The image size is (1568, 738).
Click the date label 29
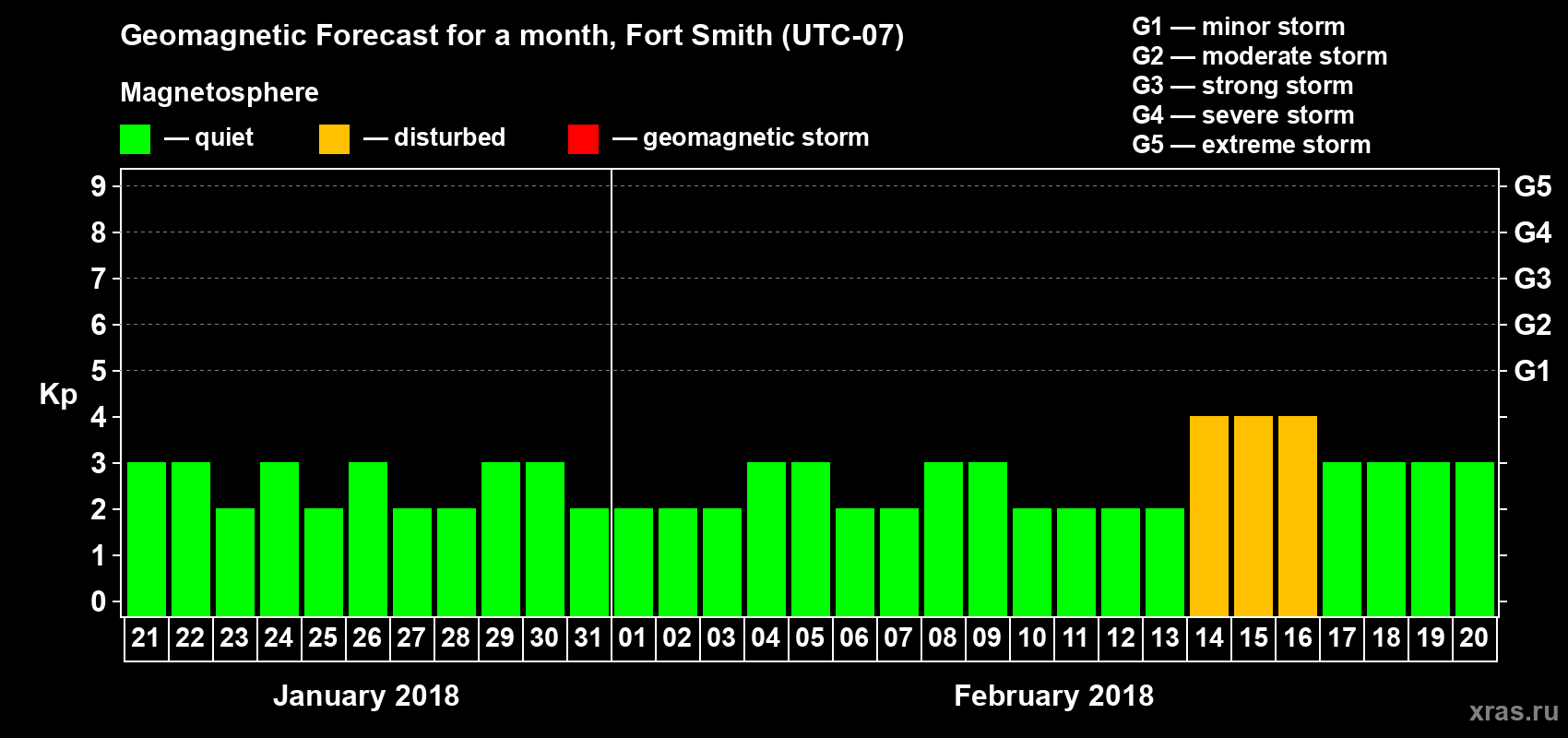tap(500, 637)
